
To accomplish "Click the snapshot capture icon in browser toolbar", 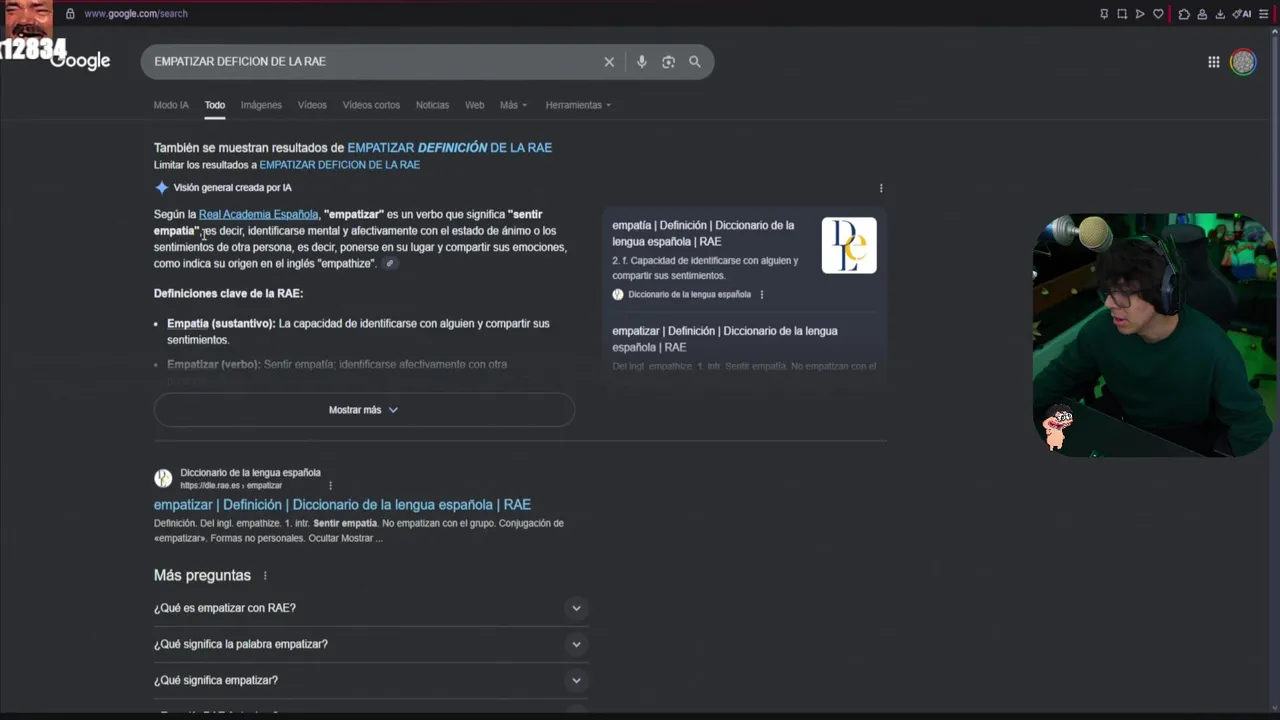I will click(1122, 14).
